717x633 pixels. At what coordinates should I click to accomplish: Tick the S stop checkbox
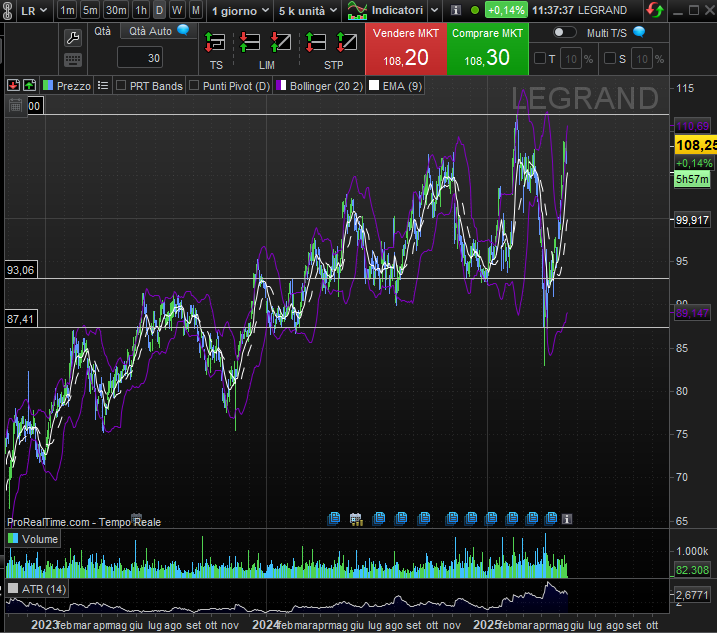click(x=610, y=58)
